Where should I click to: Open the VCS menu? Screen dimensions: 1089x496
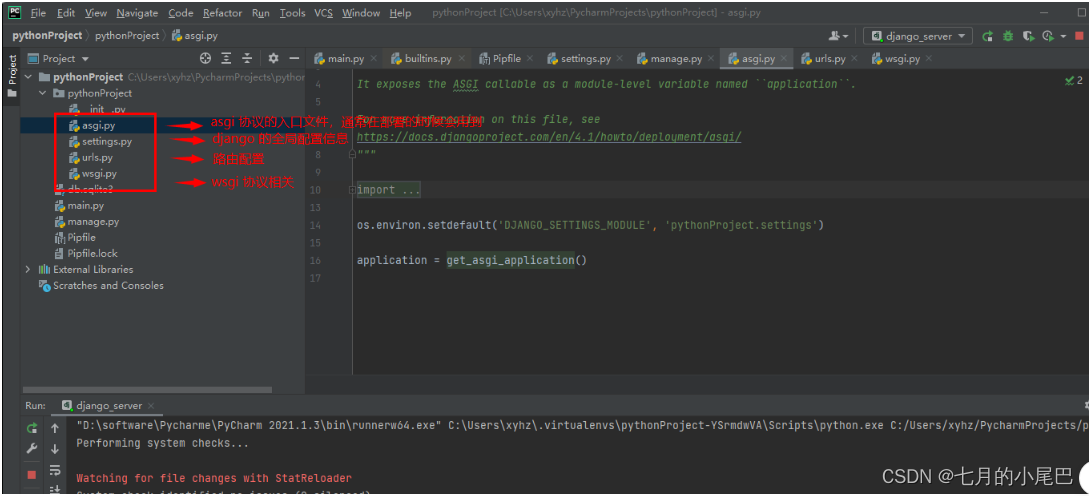coord(323,13)
